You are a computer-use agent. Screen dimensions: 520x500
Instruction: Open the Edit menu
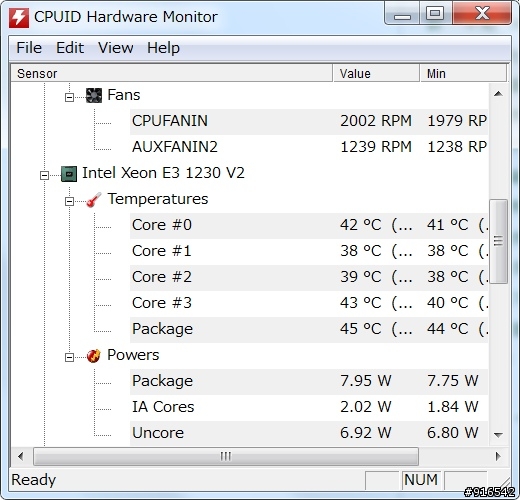[x=70, y=48]
